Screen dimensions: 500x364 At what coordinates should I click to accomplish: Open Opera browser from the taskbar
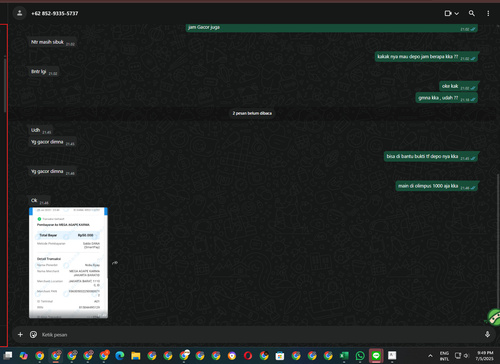click(x=248, y=356)
